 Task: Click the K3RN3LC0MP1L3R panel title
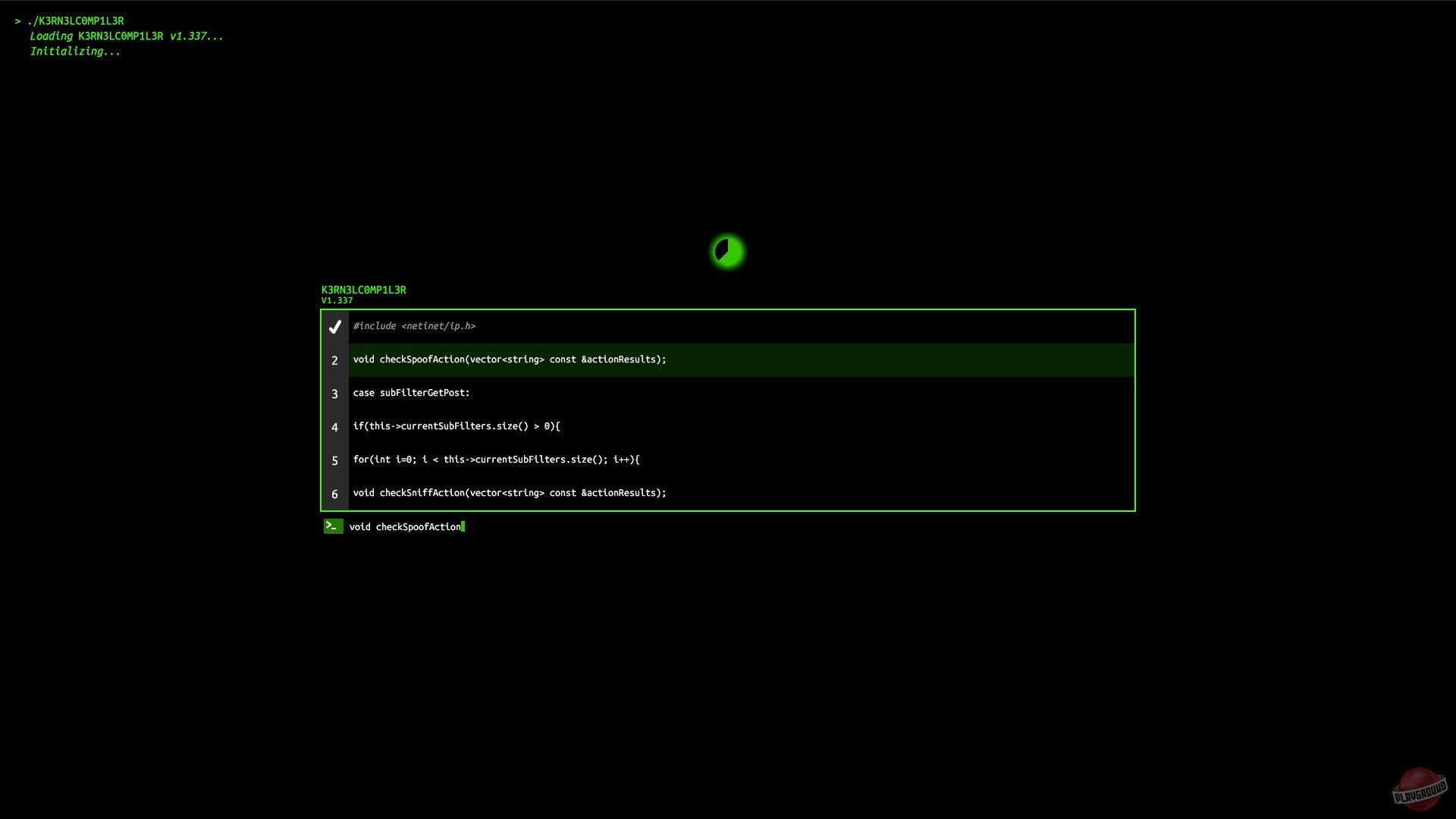coord(363,290)
